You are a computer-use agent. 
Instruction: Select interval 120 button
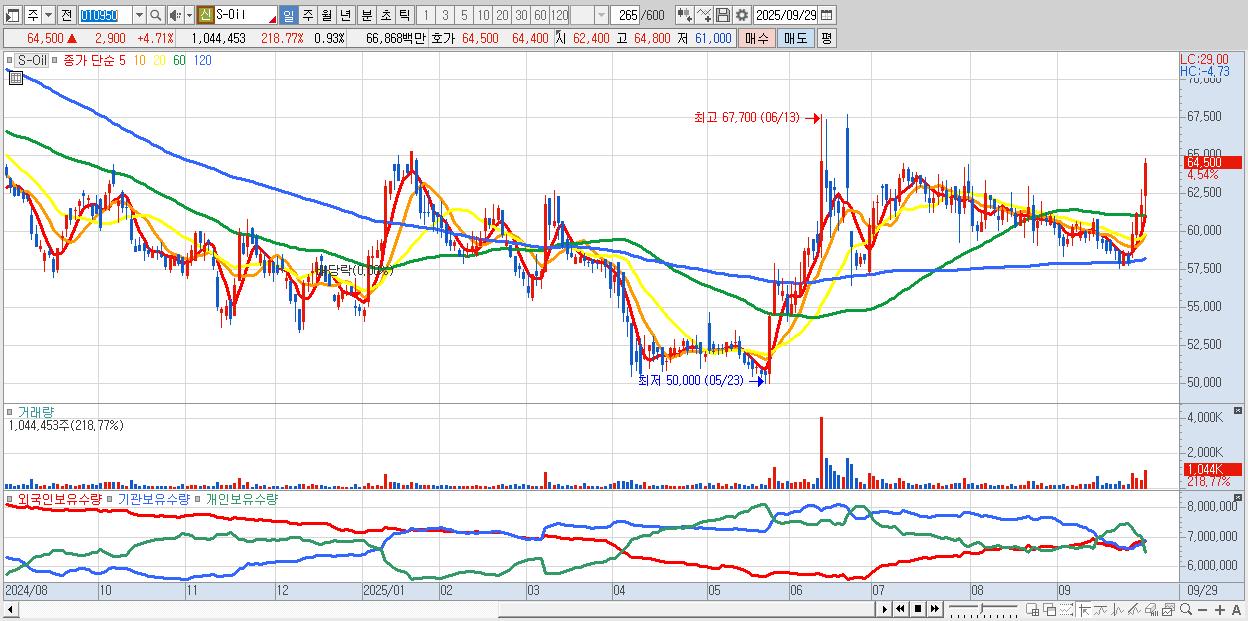coord(560,15)
